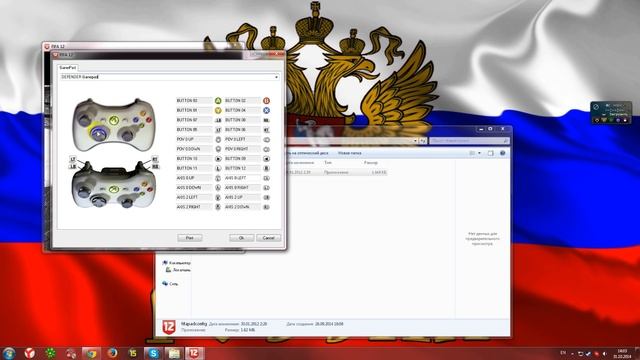640x360 pixels.
Task: Select the AXIS 0 UP mapping field
Action: tap(194, 178)
